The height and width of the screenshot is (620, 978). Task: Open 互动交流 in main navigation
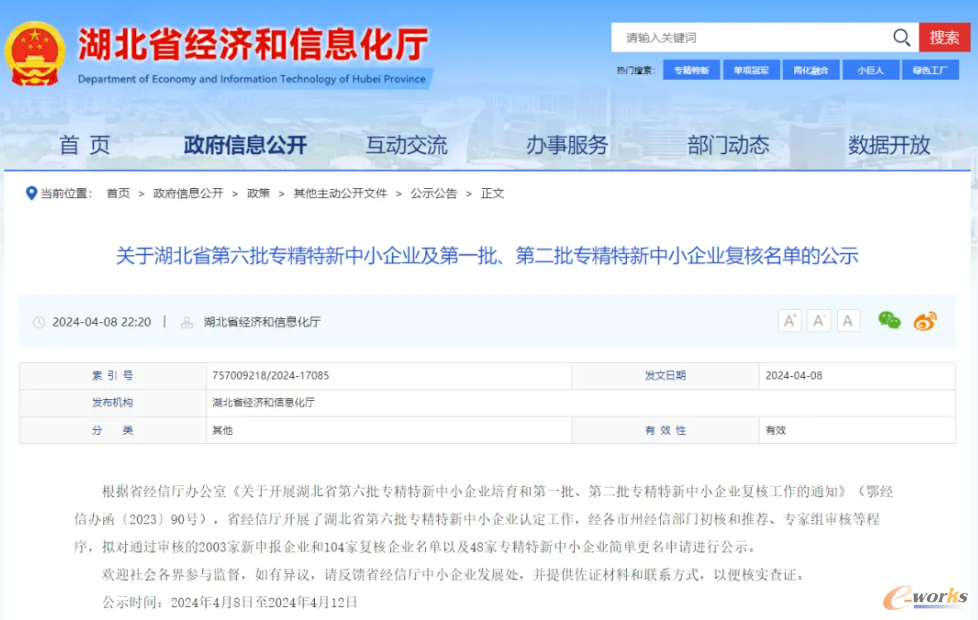406,145
